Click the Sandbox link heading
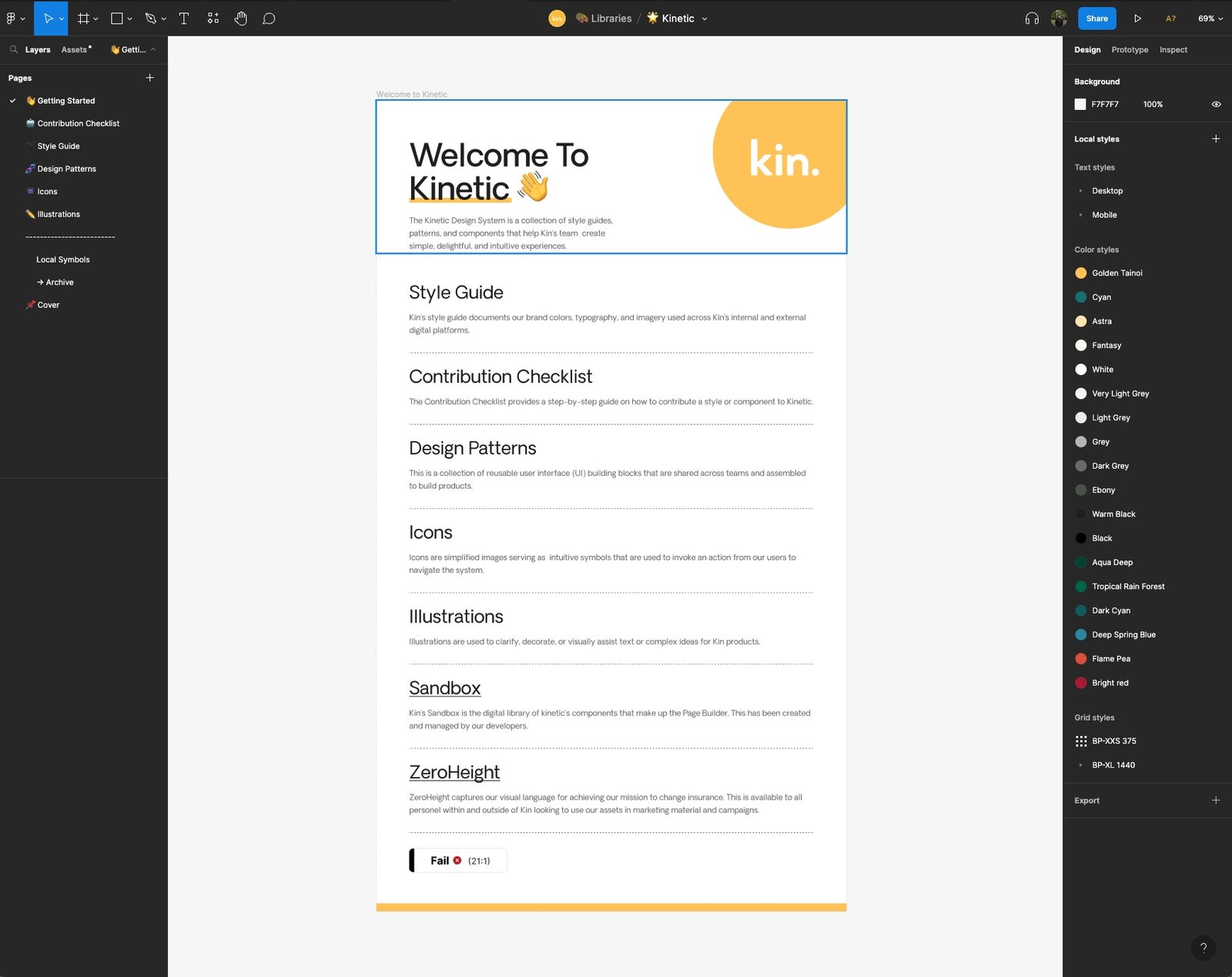1232x977 pixels. (x=445, y=688)
